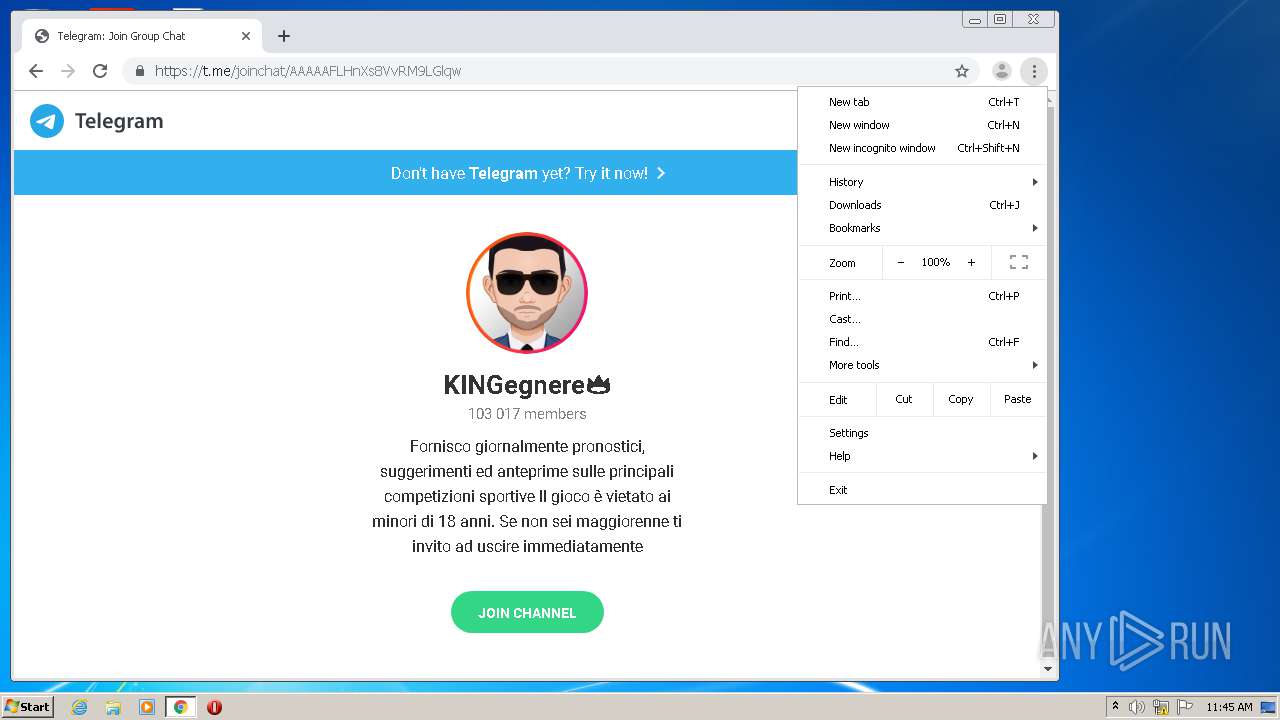The image size is (1280, 720).
Task: Click the 100% zoom level value
Action: [x=936, y=262]
